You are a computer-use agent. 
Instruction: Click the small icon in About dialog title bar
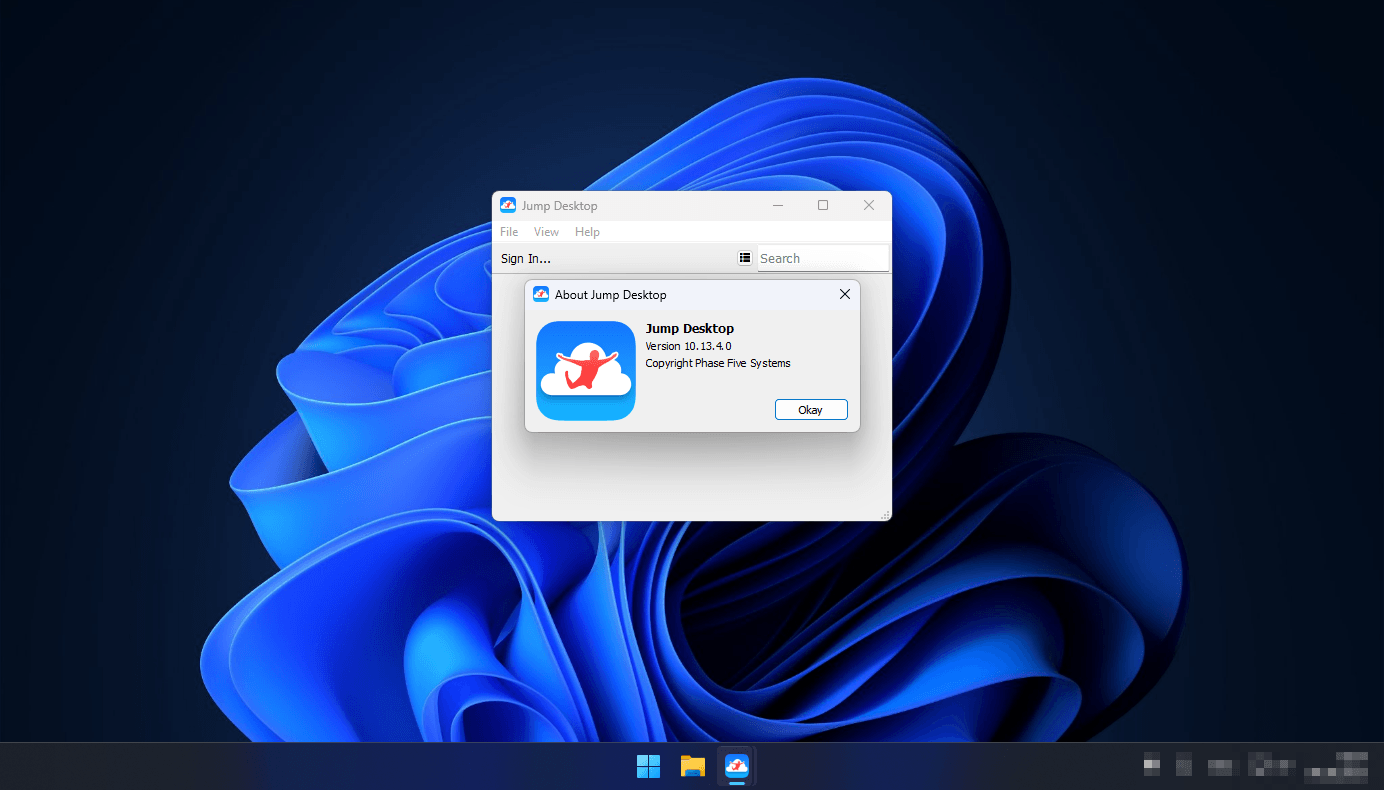541,294
